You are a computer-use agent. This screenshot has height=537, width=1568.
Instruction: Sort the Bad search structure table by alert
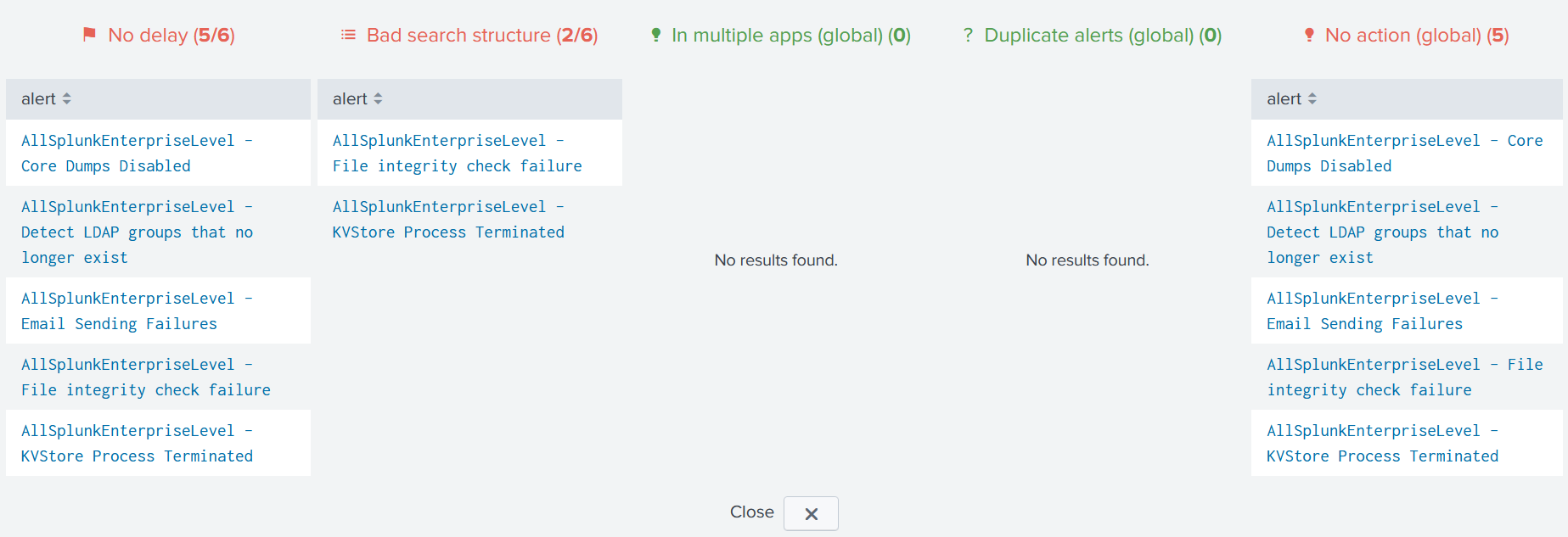[x=357, y=99]
